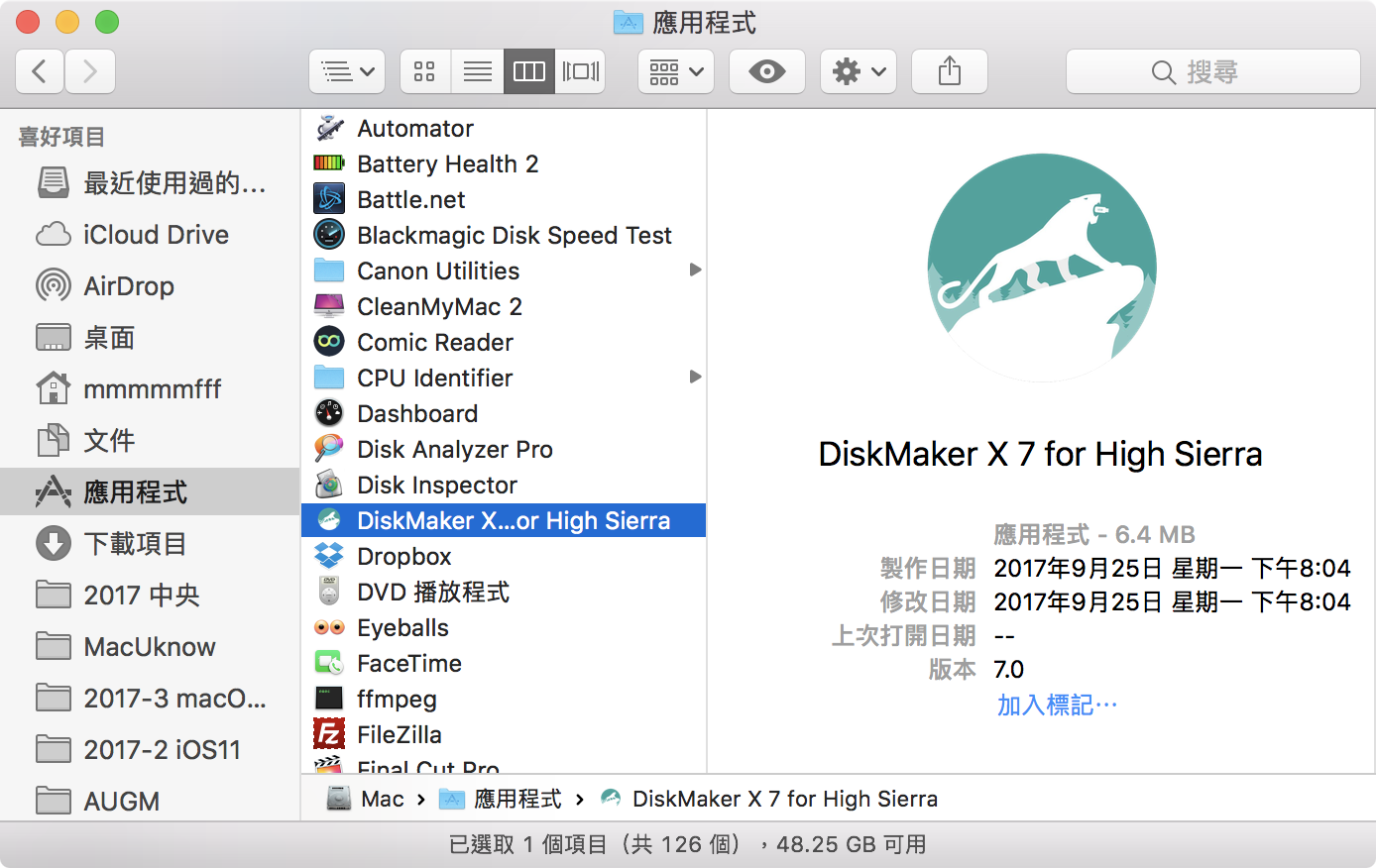Go forward with the right arrow button
The width and height of the screenshot is (1376, 868).
coord(90,71)
